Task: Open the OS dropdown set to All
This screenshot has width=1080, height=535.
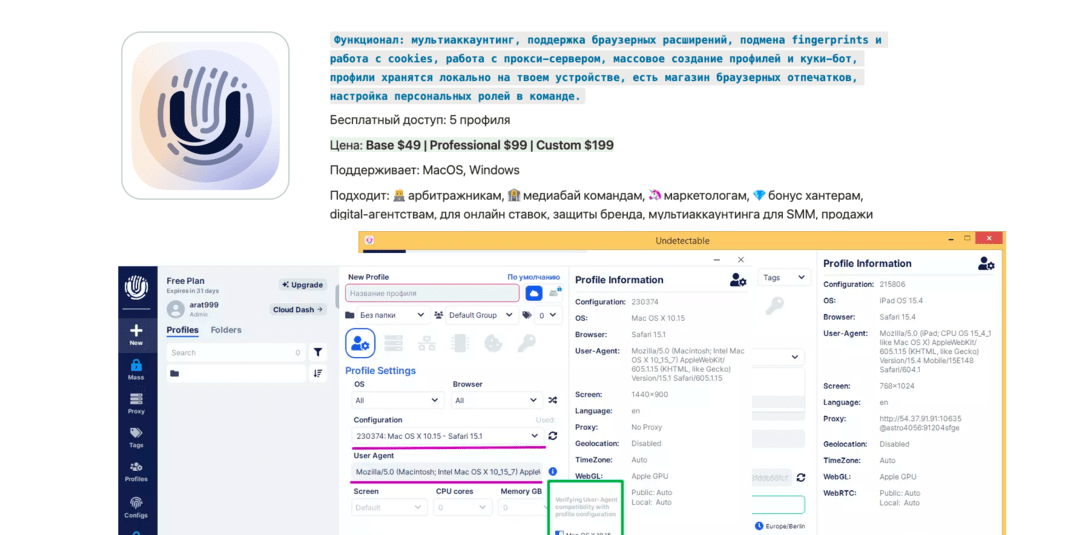Action: pos(397,400)
